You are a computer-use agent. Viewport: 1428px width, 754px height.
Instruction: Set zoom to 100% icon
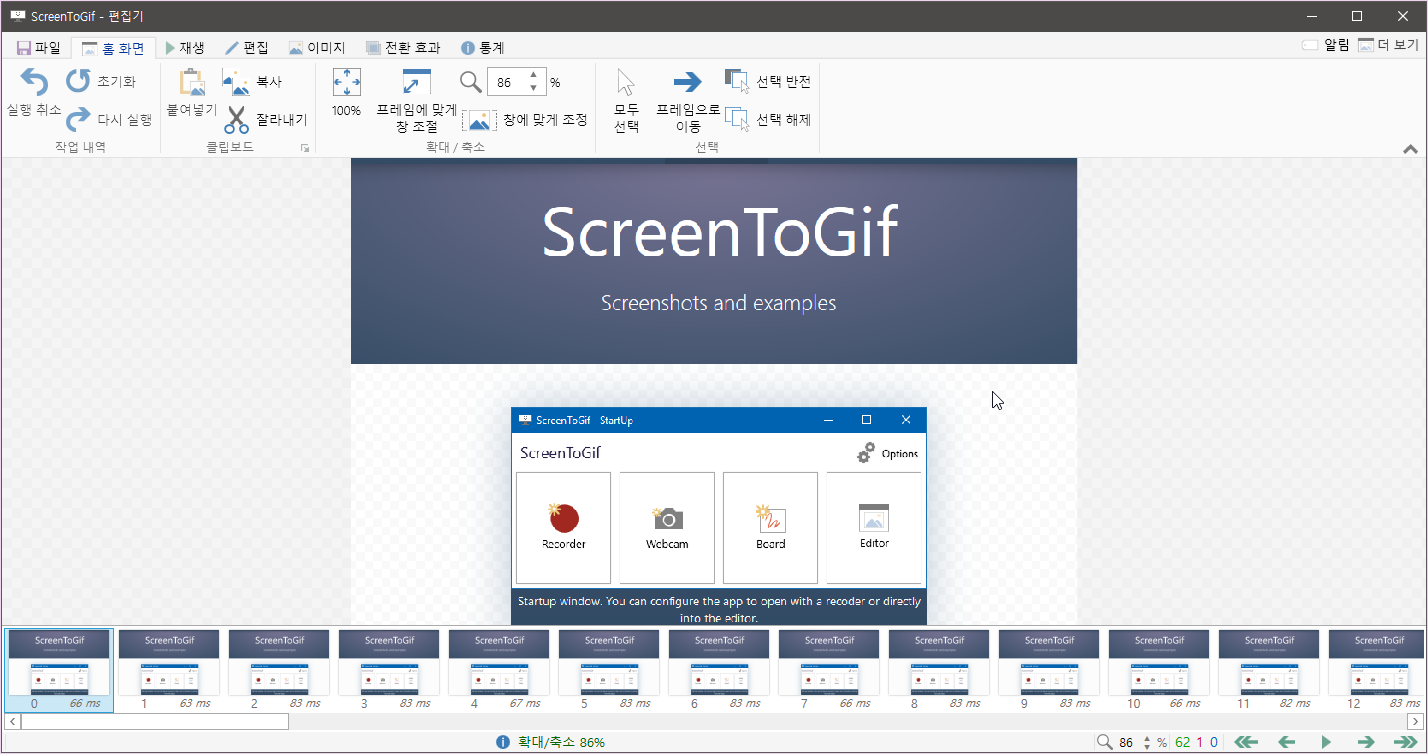(x=346, y=82)
